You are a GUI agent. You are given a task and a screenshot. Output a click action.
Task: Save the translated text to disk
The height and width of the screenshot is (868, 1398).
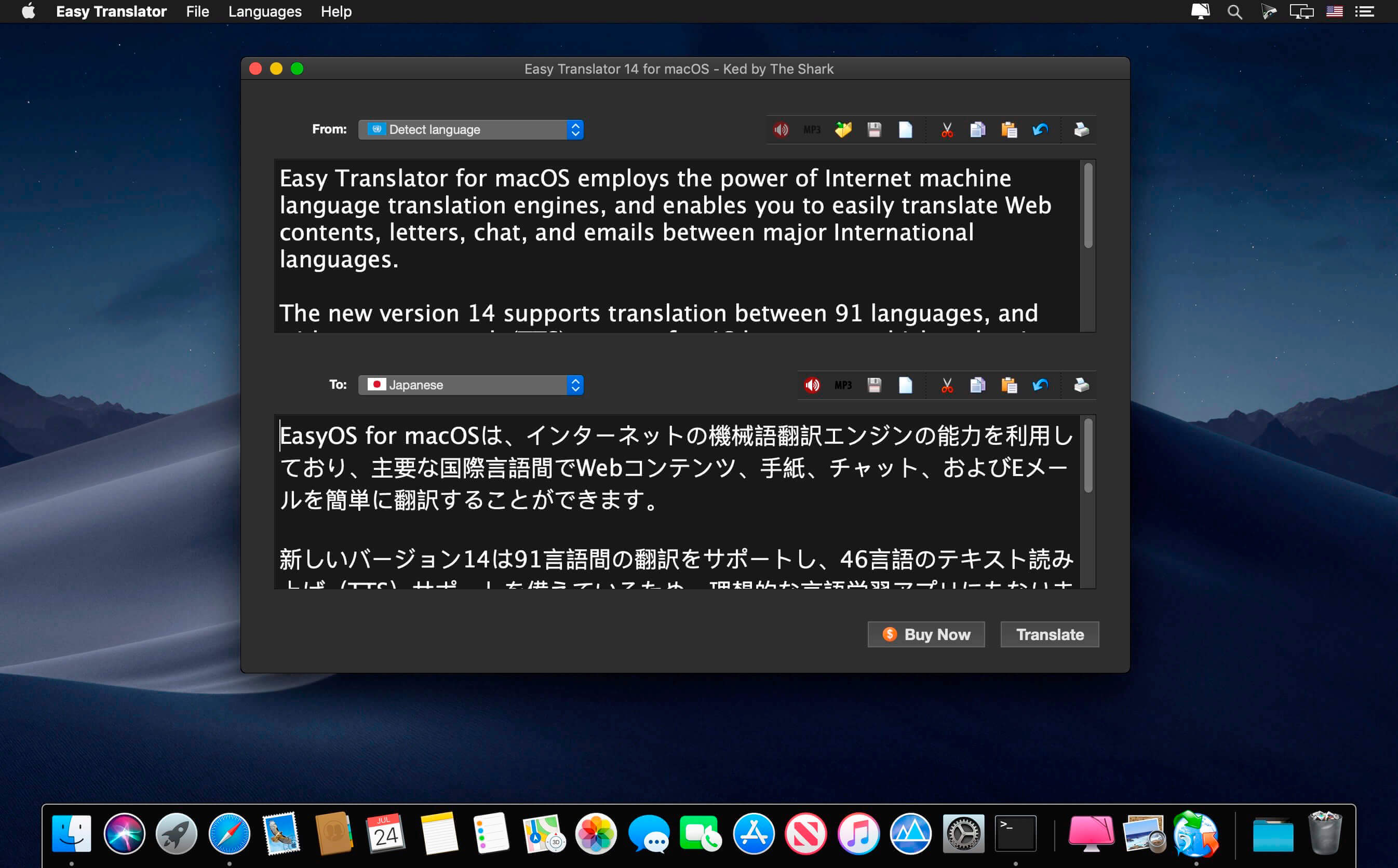(x=875, y=385)
